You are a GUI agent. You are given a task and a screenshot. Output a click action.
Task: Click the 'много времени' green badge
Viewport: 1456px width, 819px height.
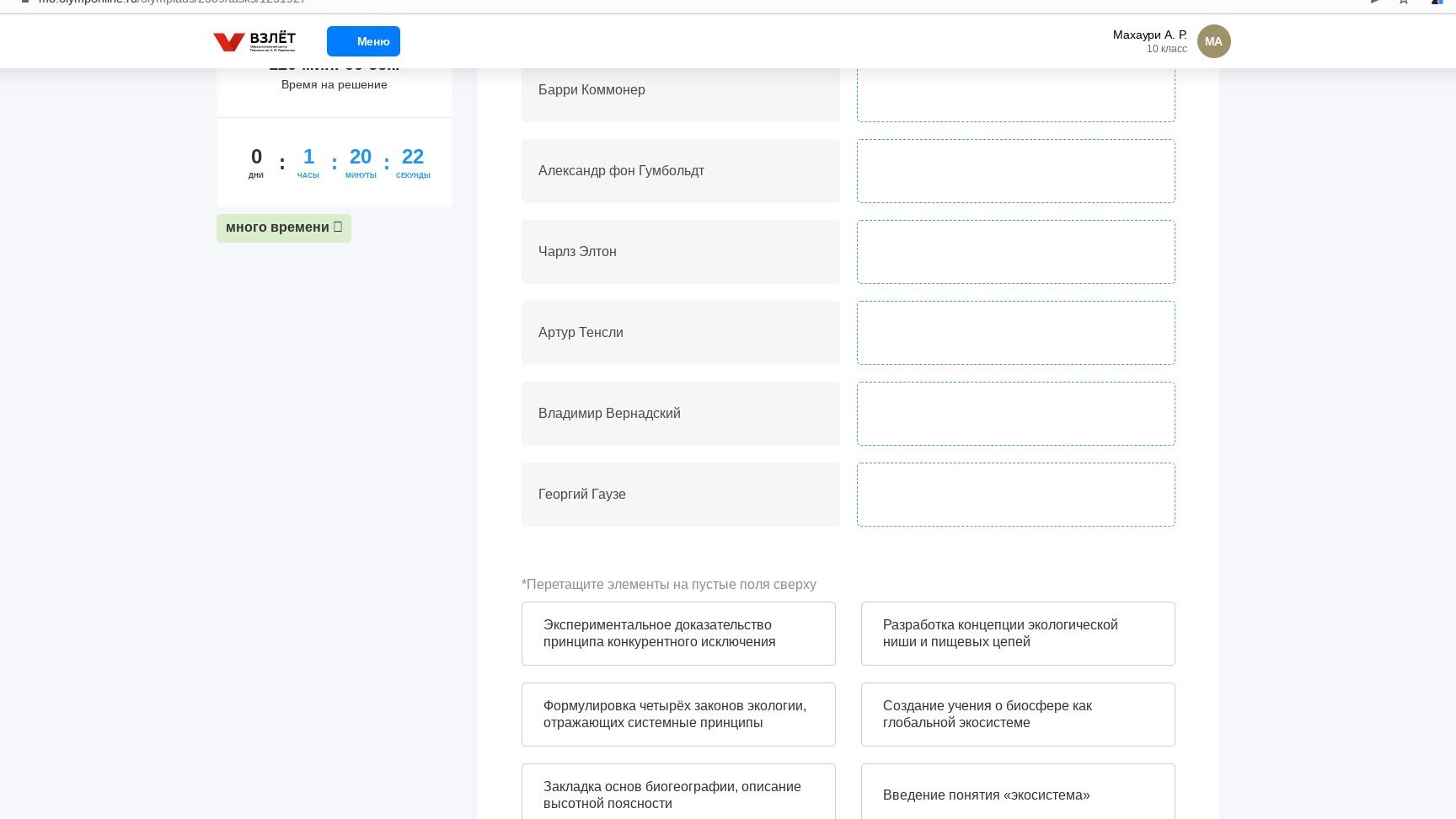[x=284, y=227]
